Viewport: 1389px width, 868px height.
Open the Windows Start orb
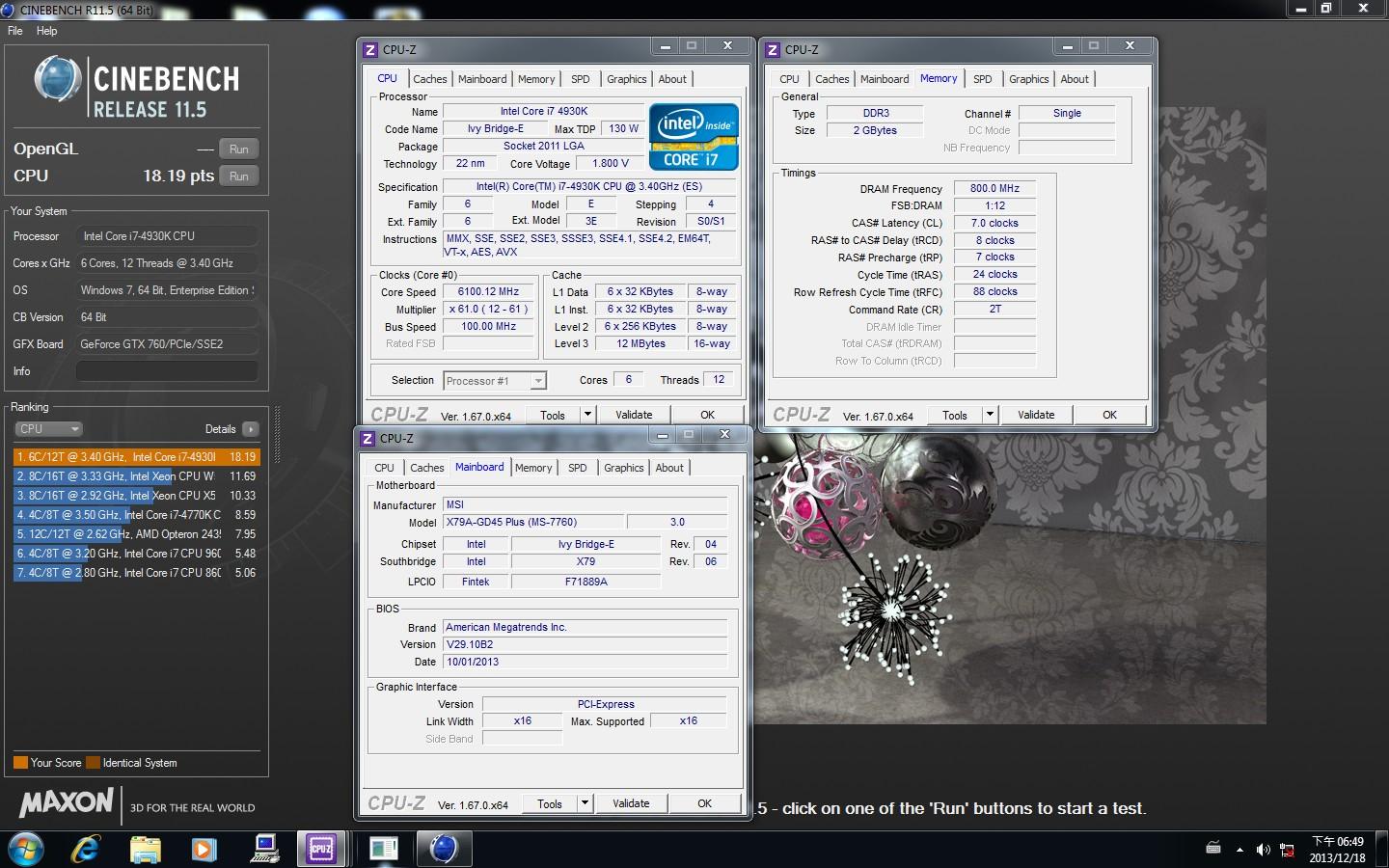[x=26, y=849]
